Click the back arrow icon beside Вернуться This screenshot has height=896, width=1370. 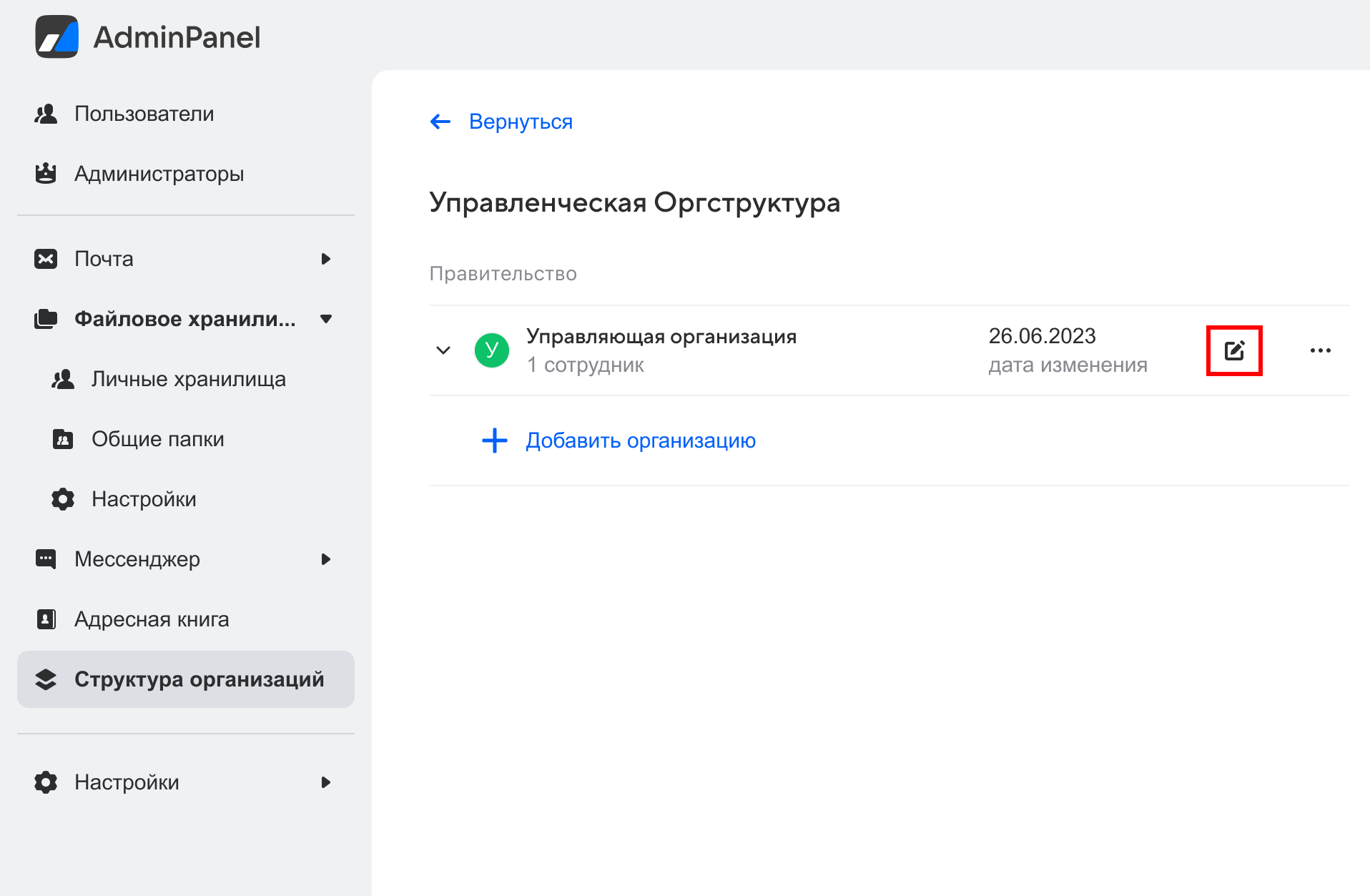pos(440,122)
